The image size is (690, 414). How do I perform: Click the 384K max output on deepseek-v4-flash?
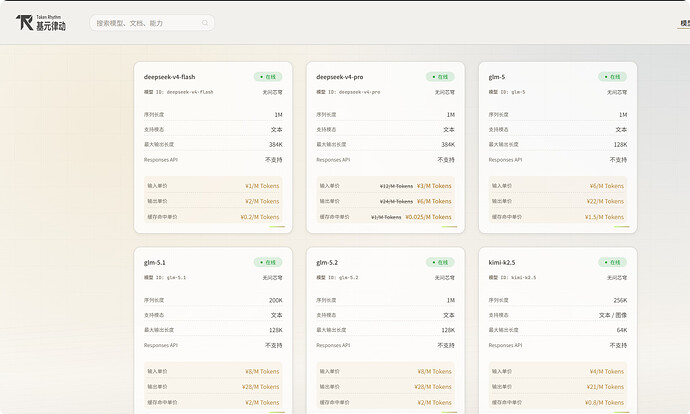tap(275, 144)
